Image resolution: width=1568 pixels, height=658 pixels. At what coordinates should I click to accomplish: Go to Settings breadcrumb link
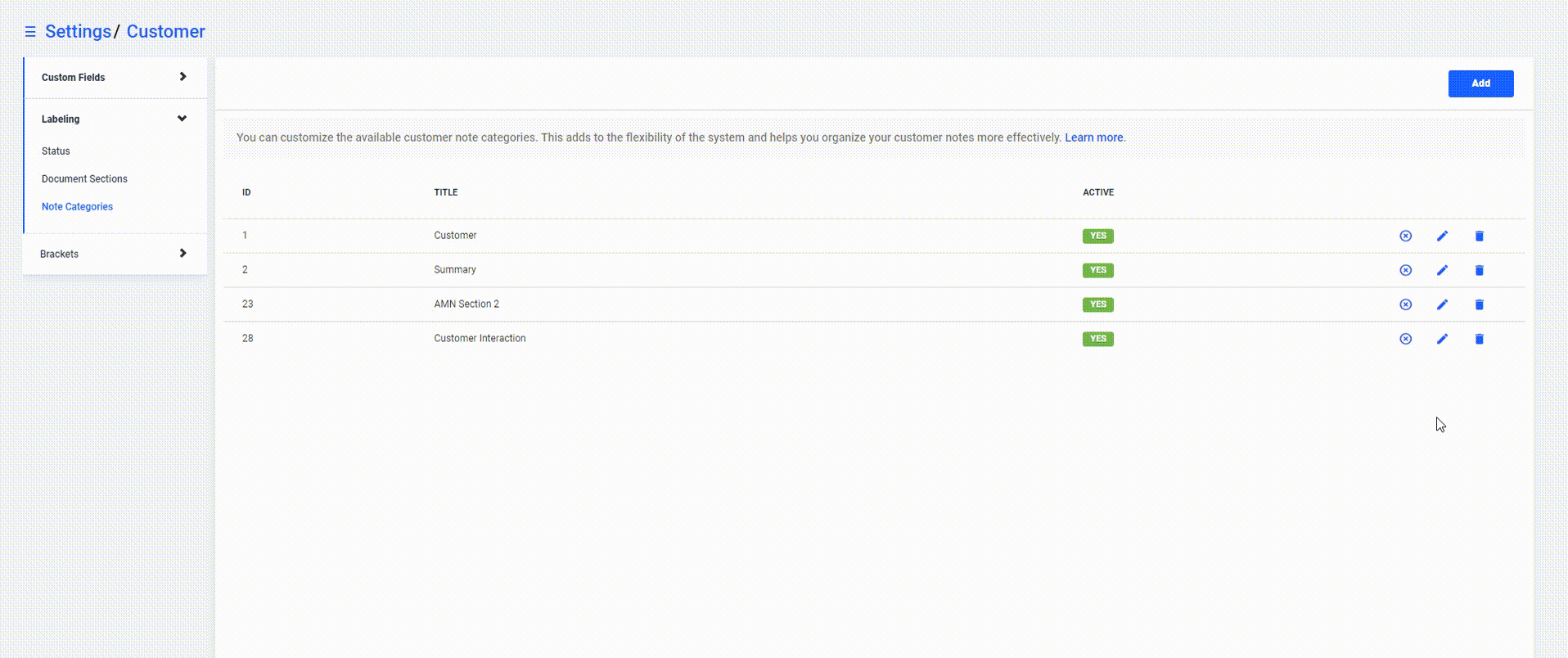coord(78,31)
